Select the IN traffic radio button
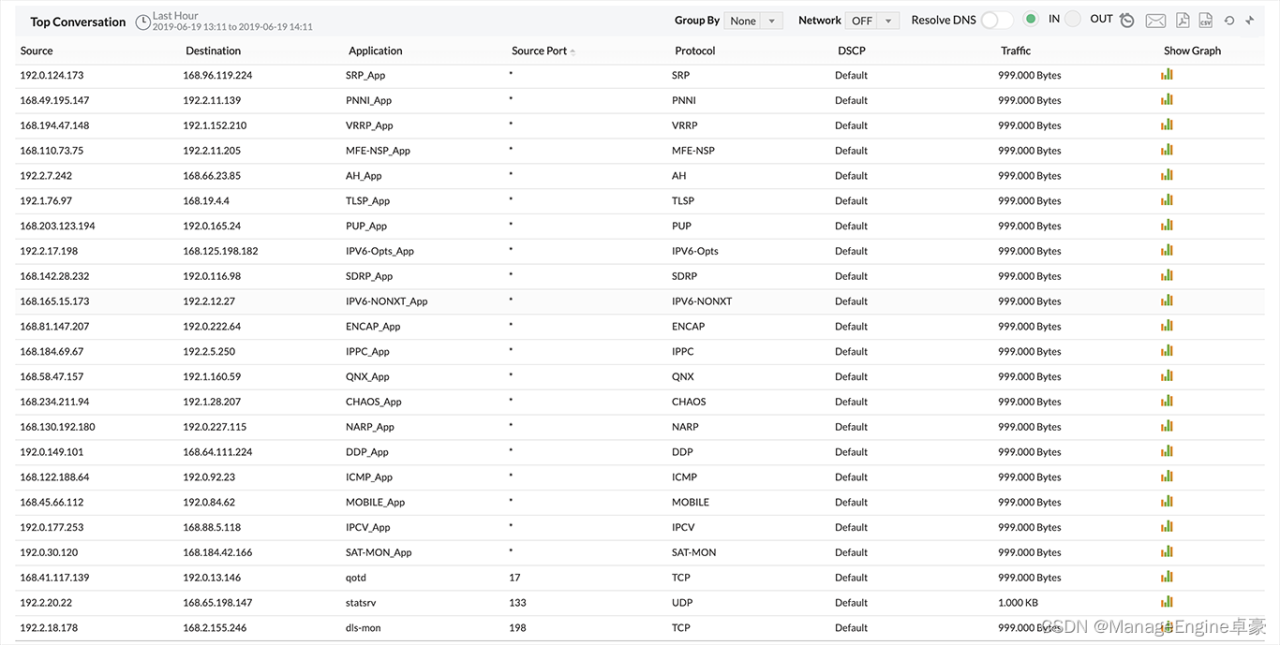Screen dimensions: 1280x645 [x=1031, y=19]
